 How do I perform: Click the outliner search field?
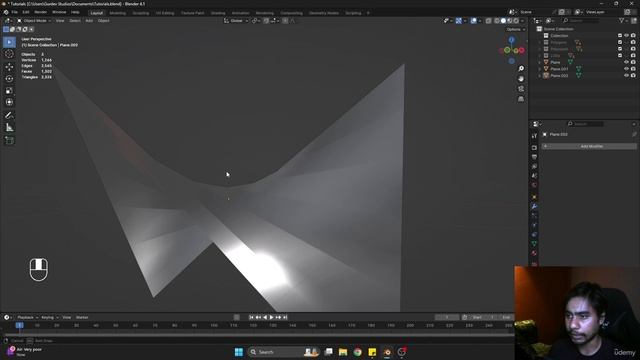tap(581, 20)
